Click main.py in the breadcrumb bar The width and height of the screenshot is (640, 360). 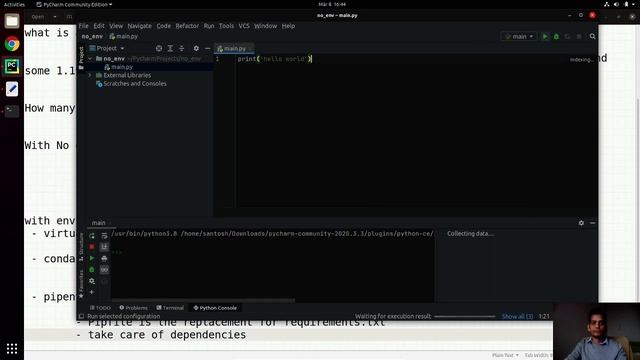(124, 36)
